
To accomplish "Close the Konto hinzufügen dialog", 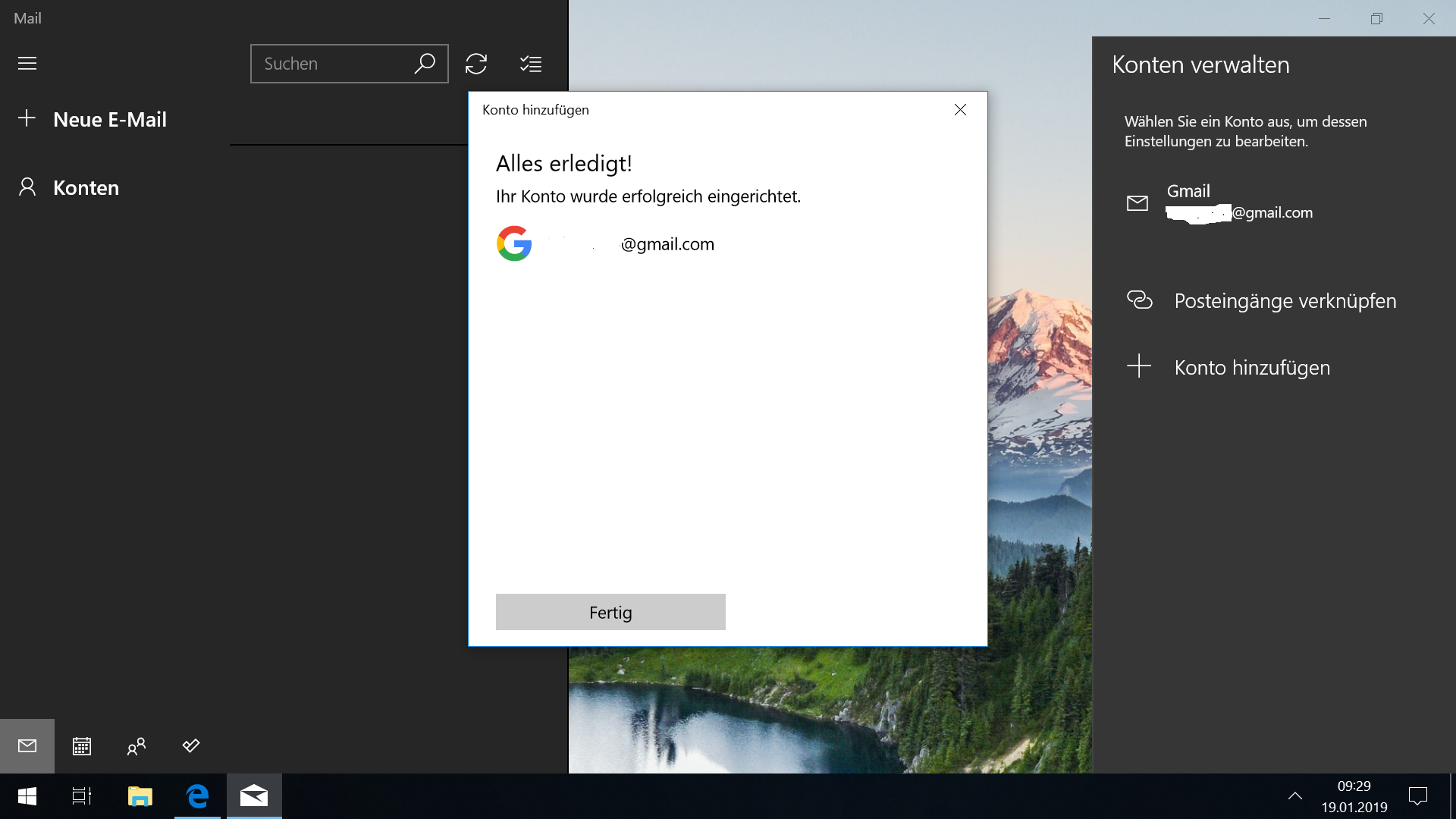I will tap(960, 110).
